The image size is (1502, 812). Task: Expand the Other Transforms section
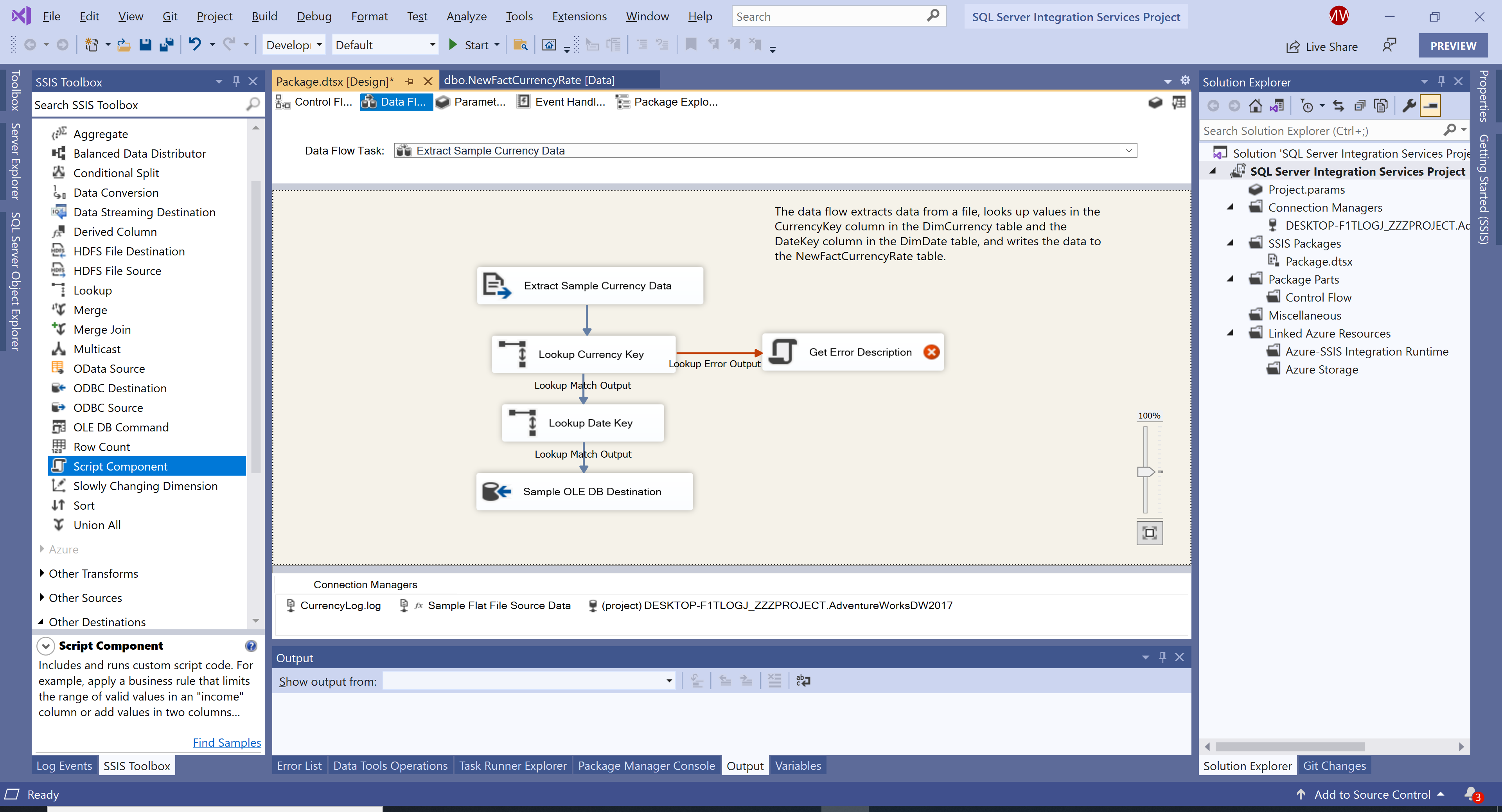click(42, 573)
